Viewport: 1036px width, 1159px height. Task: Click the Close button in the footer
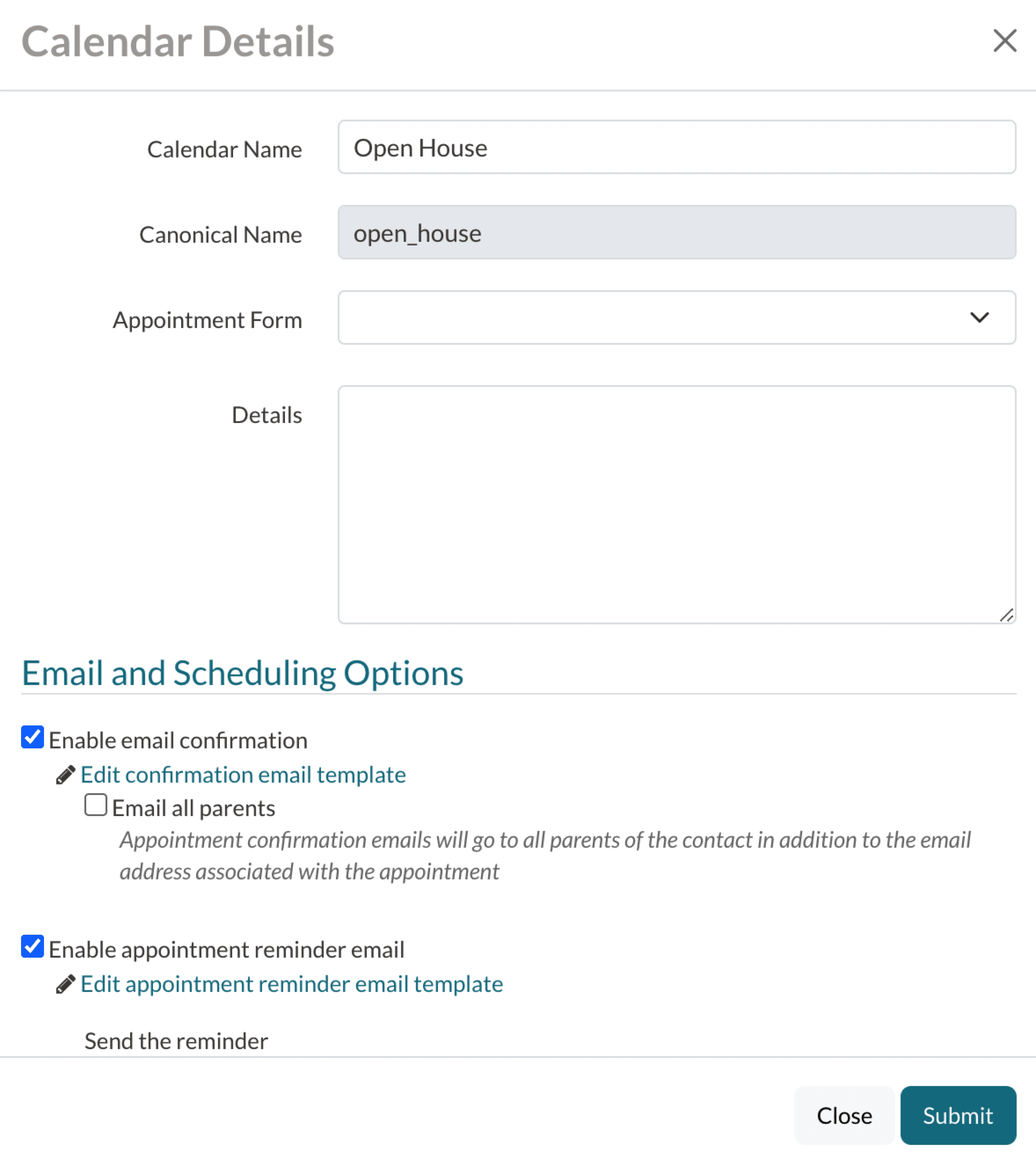843,1115
